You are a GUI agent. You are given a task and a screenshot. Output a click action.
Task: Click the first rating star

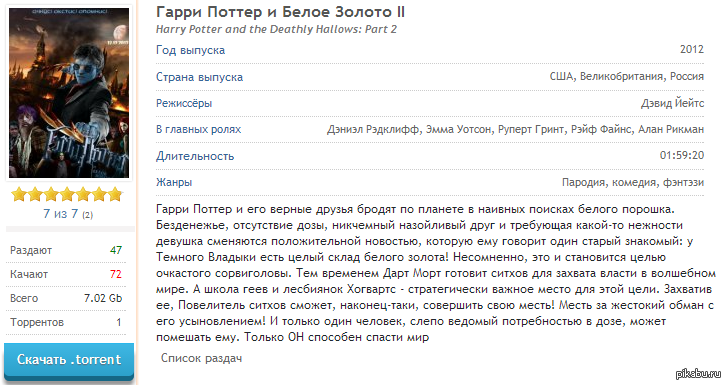pyautogui.click(x=19, y=194)
